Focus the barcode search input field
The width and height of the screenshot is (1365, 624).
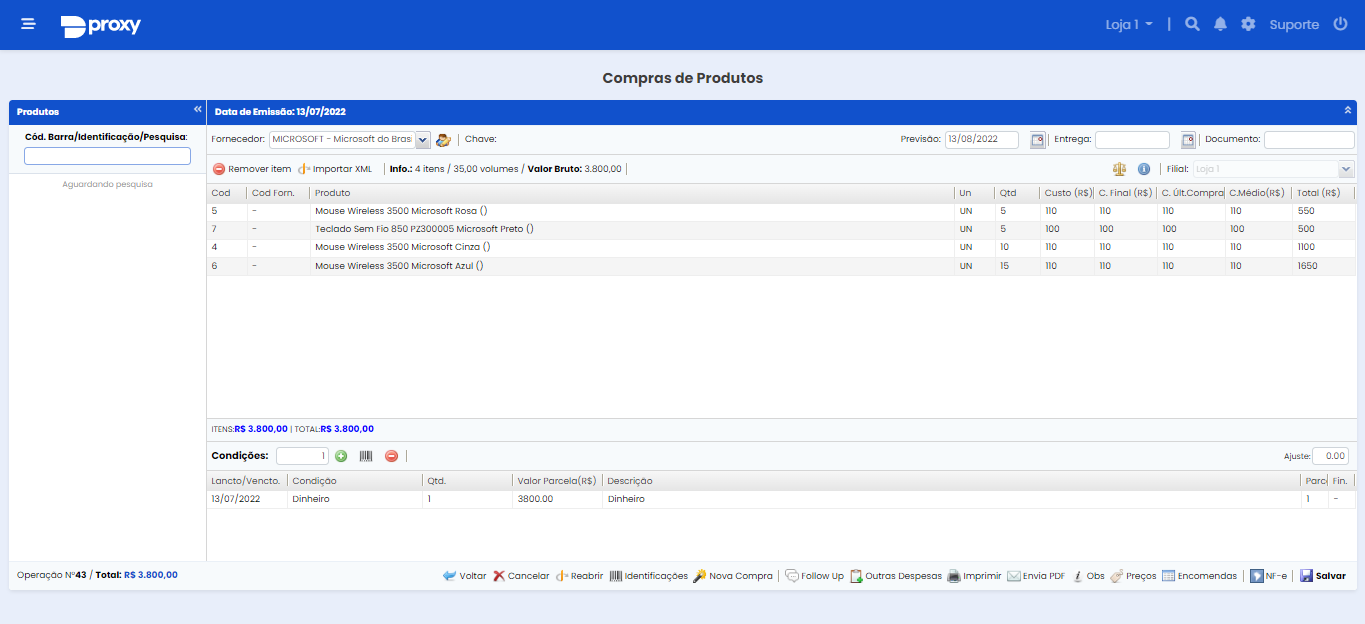click(107, 156)
